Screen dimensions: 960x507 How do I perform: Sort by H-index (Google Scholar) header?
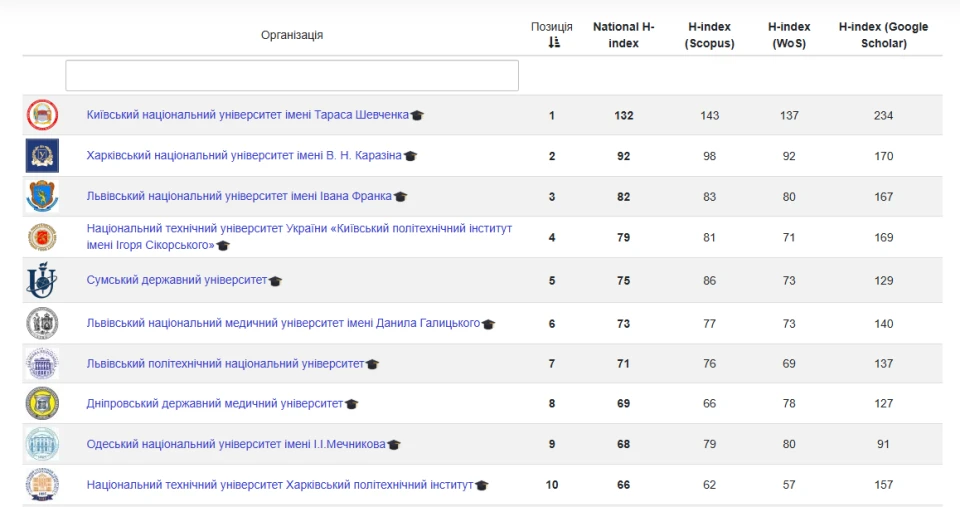(x=883, y=35)
